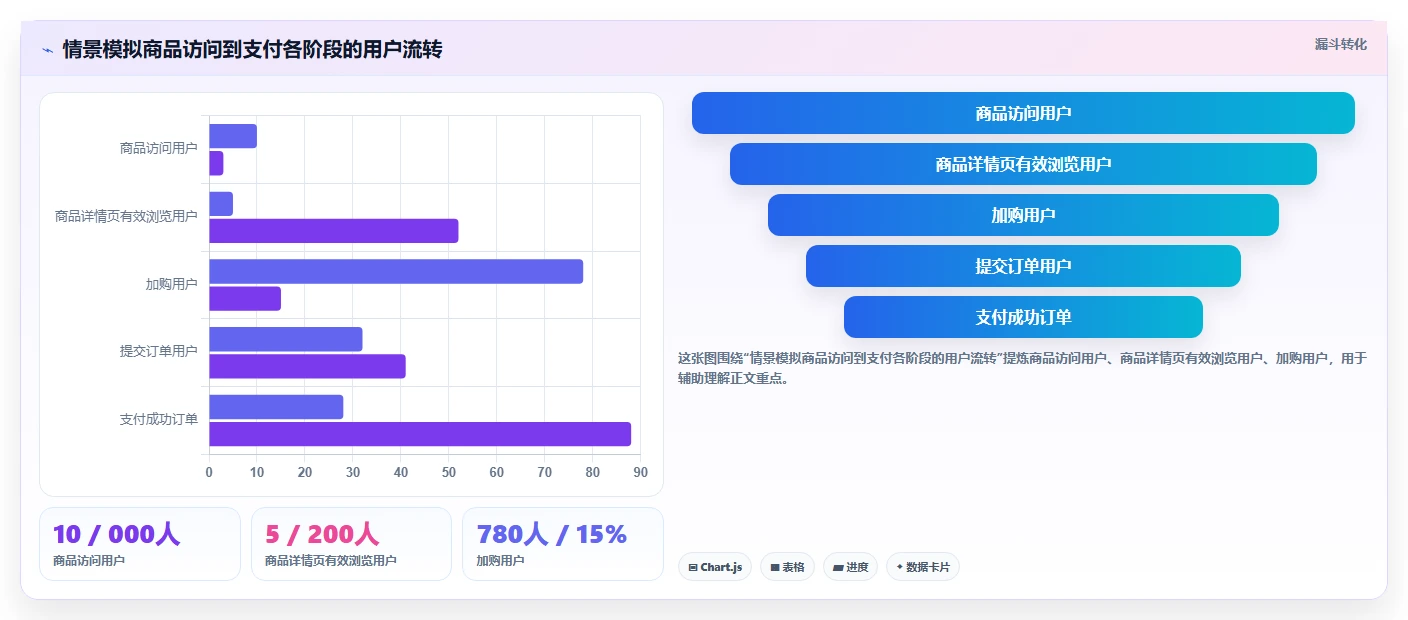Click the purple bar for 商品详情页有效浏览用户
This screenshot has height=620, width=1408.
point(334,231)
